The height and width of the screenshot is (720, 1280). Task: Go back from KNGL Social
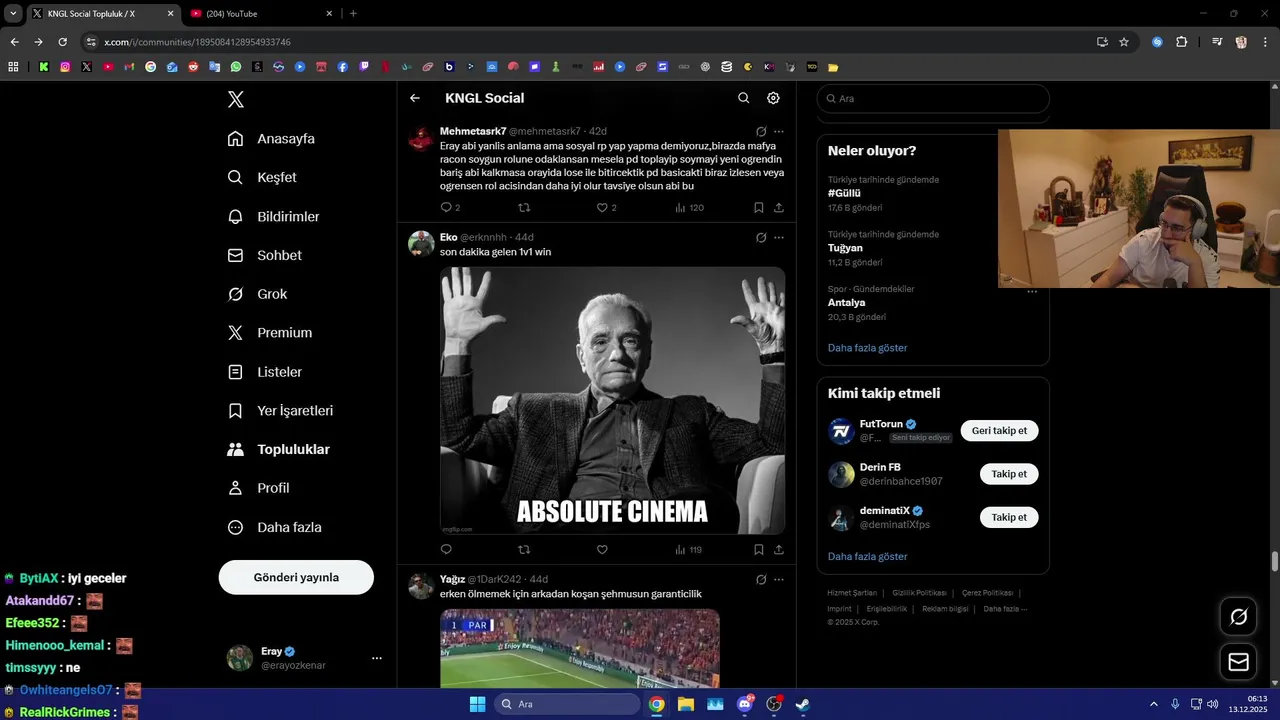tap(415, 98)
